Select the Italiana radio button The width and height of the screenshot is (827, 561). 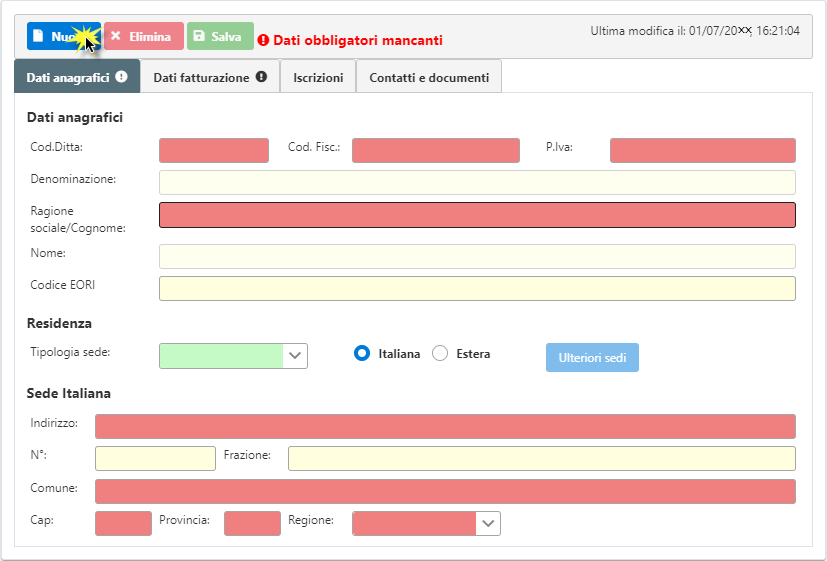362,354
